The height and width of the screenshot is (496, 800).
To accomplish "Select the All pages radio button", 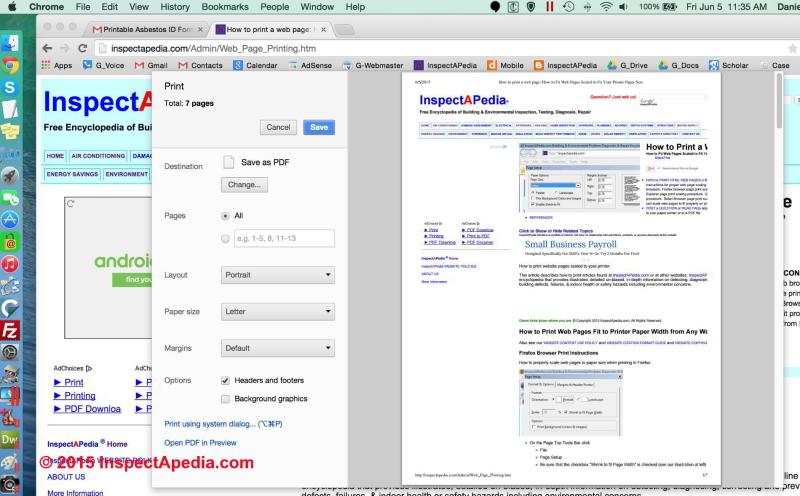I will tap(225, 216).
